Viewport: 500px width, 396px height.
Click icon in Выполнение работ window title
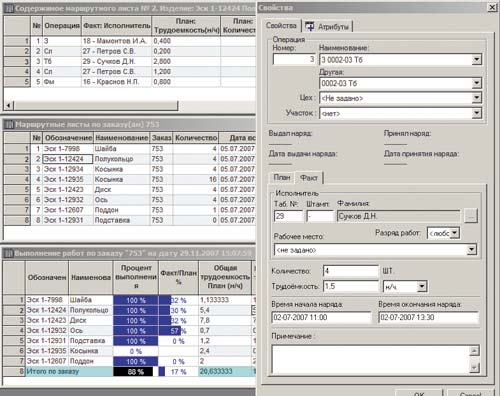click(x=8, y=253)
